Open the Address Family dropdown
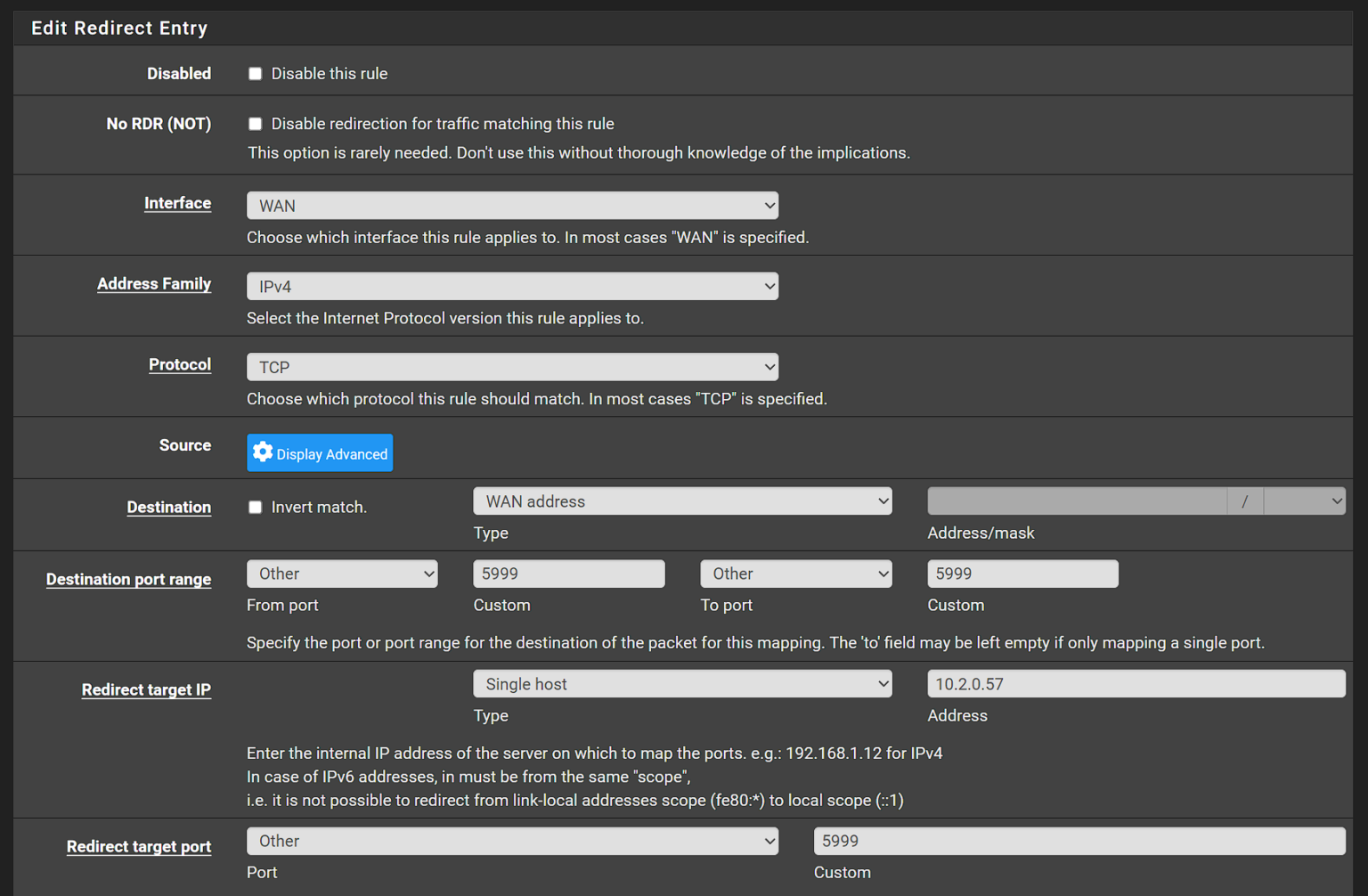 tap(512, 286)
